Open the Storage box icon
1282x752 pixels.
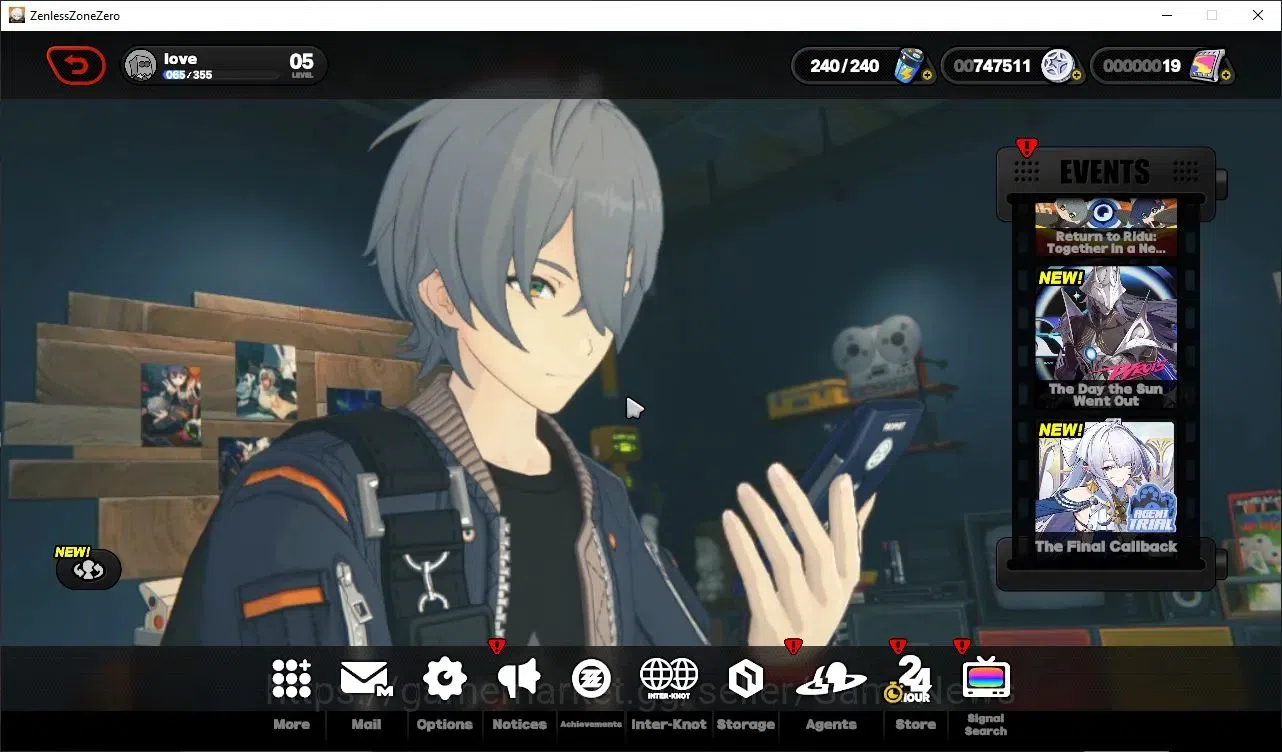coord(745,679)
